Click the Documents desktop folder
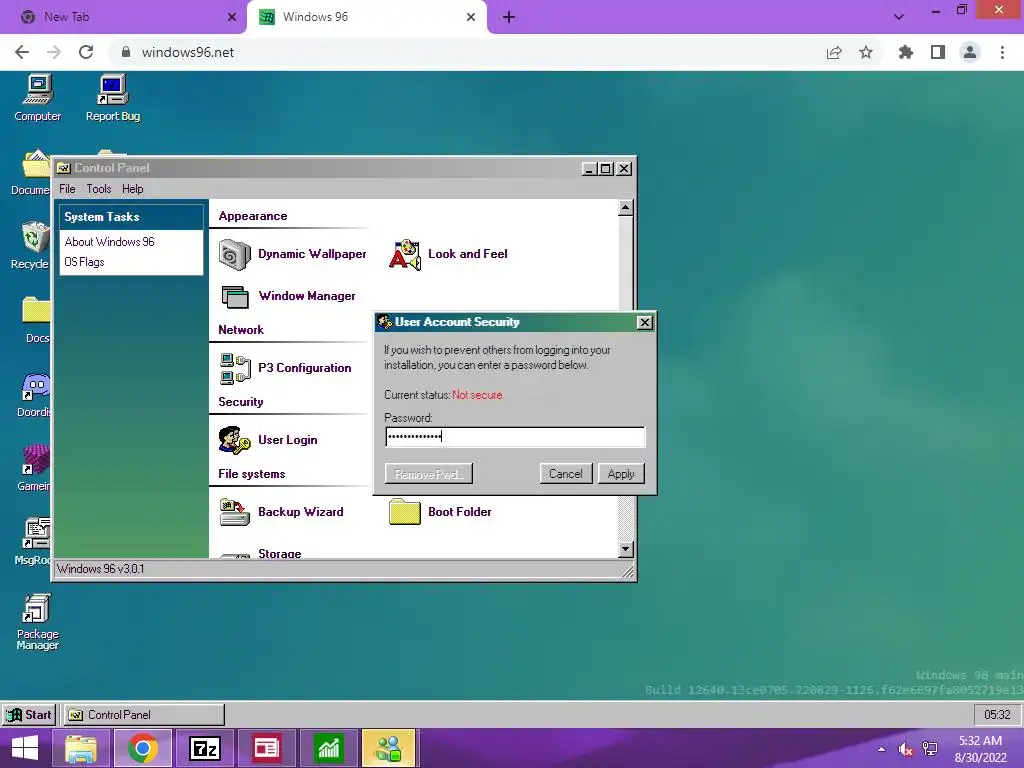This screenshot has width=1024, height=768. [31, 172]
